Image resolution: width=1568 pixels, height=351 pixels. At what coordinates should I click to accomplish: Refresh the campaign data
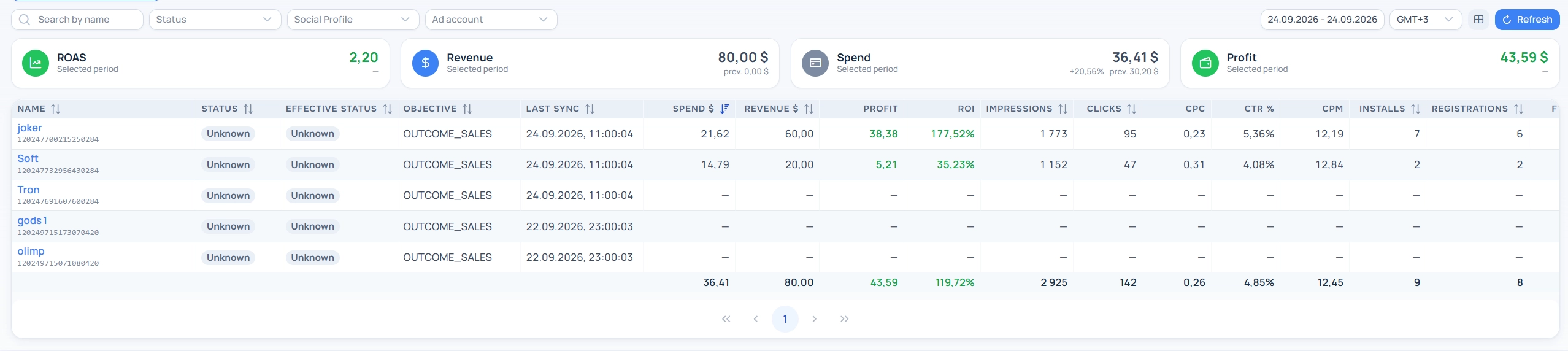1527,20
